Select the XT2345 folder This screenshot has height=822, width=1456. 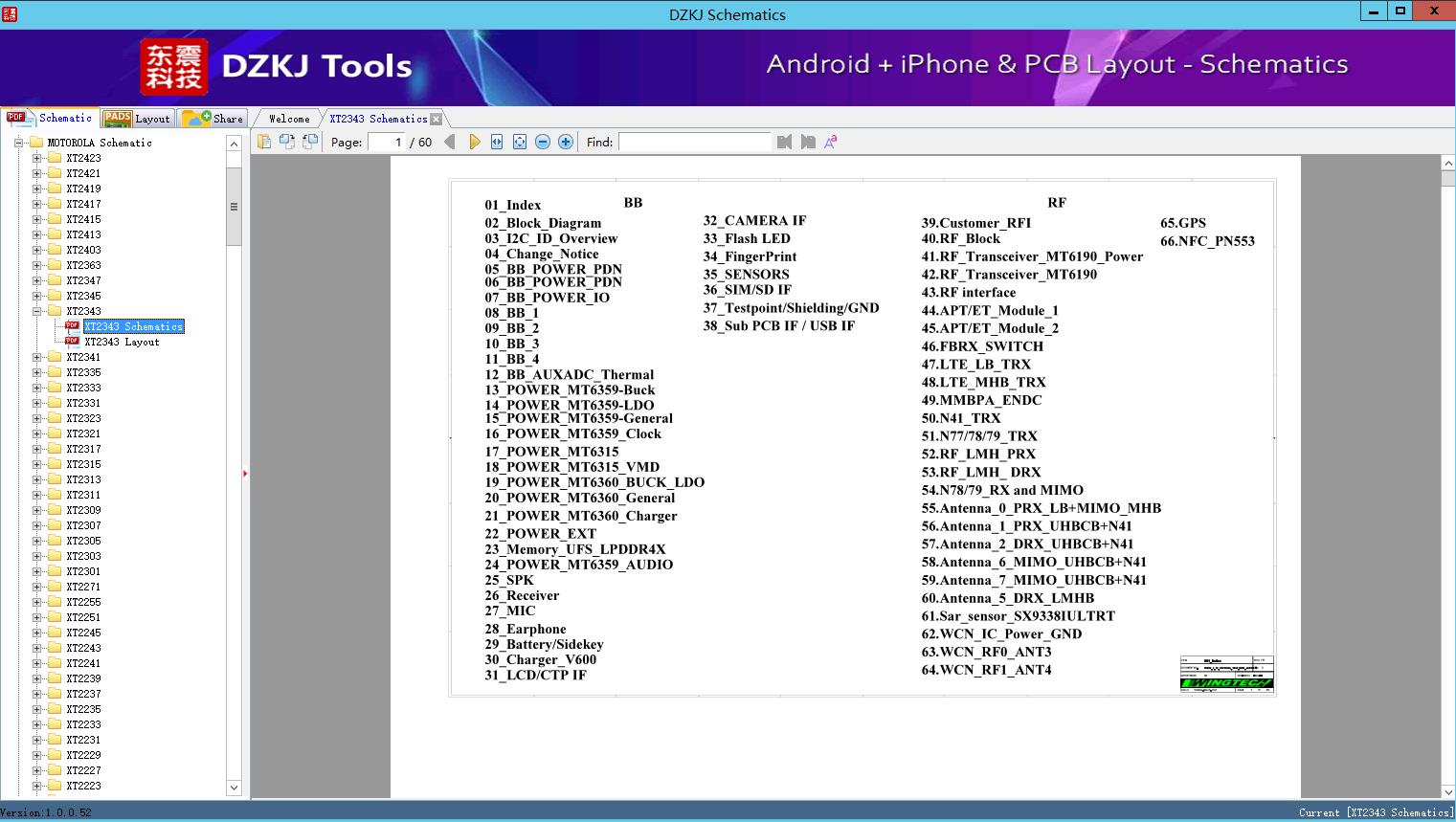(x=83, y=296)
